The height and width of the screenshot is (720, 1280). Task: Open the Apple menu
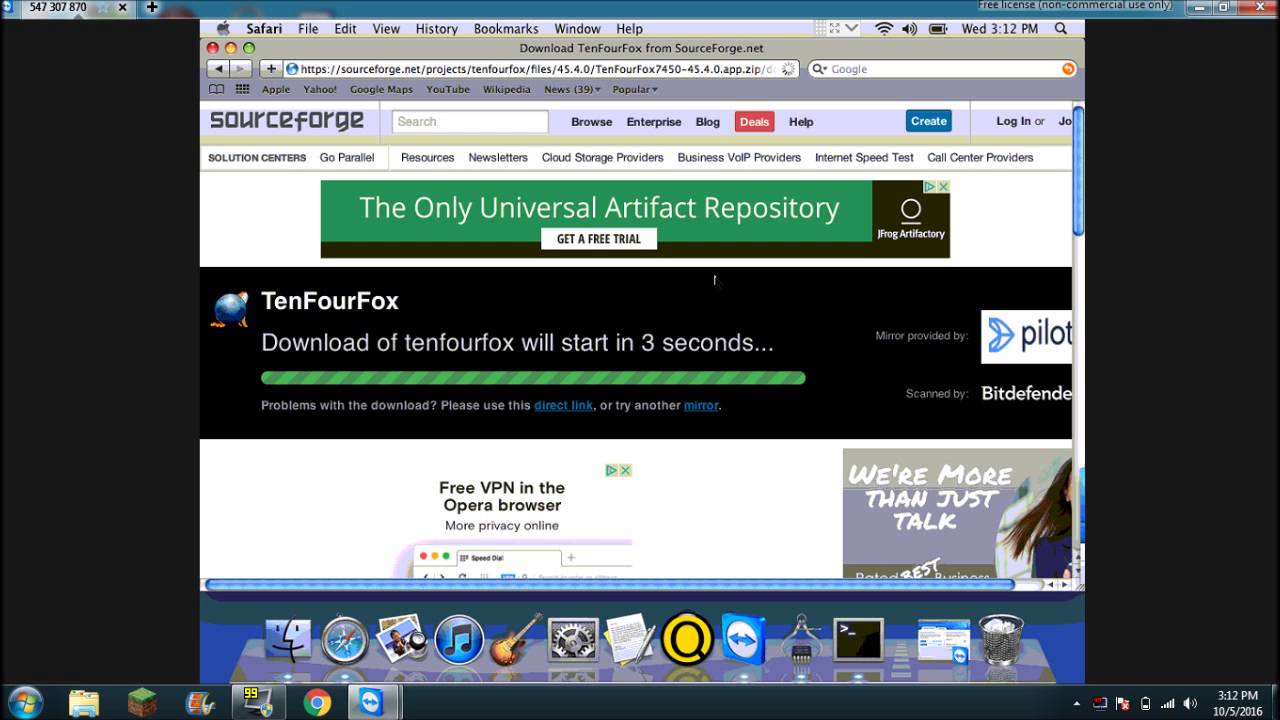coord(224,29)
